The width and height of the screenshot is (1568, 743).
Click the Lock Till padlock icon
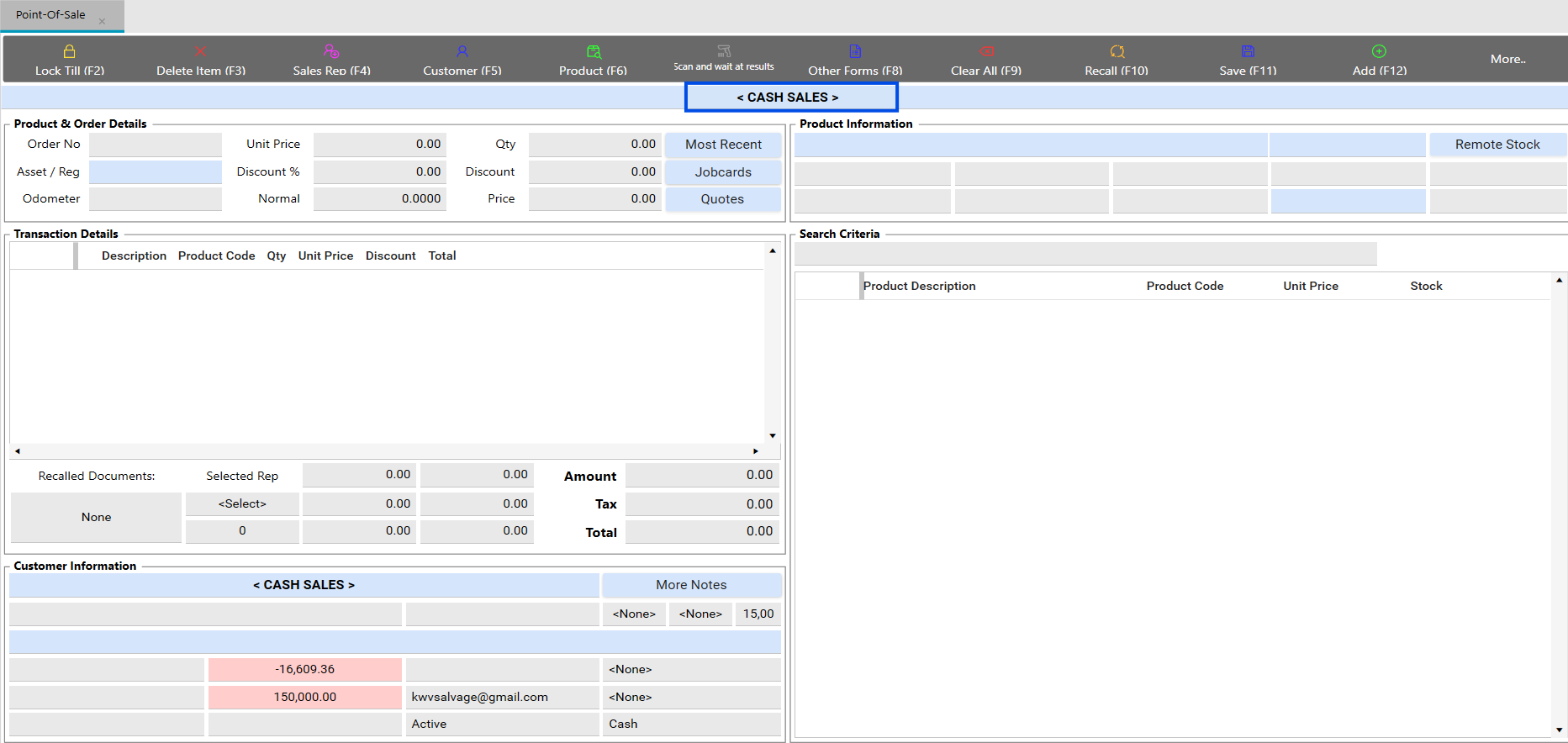pyautogui.click(x=70, y=51)
